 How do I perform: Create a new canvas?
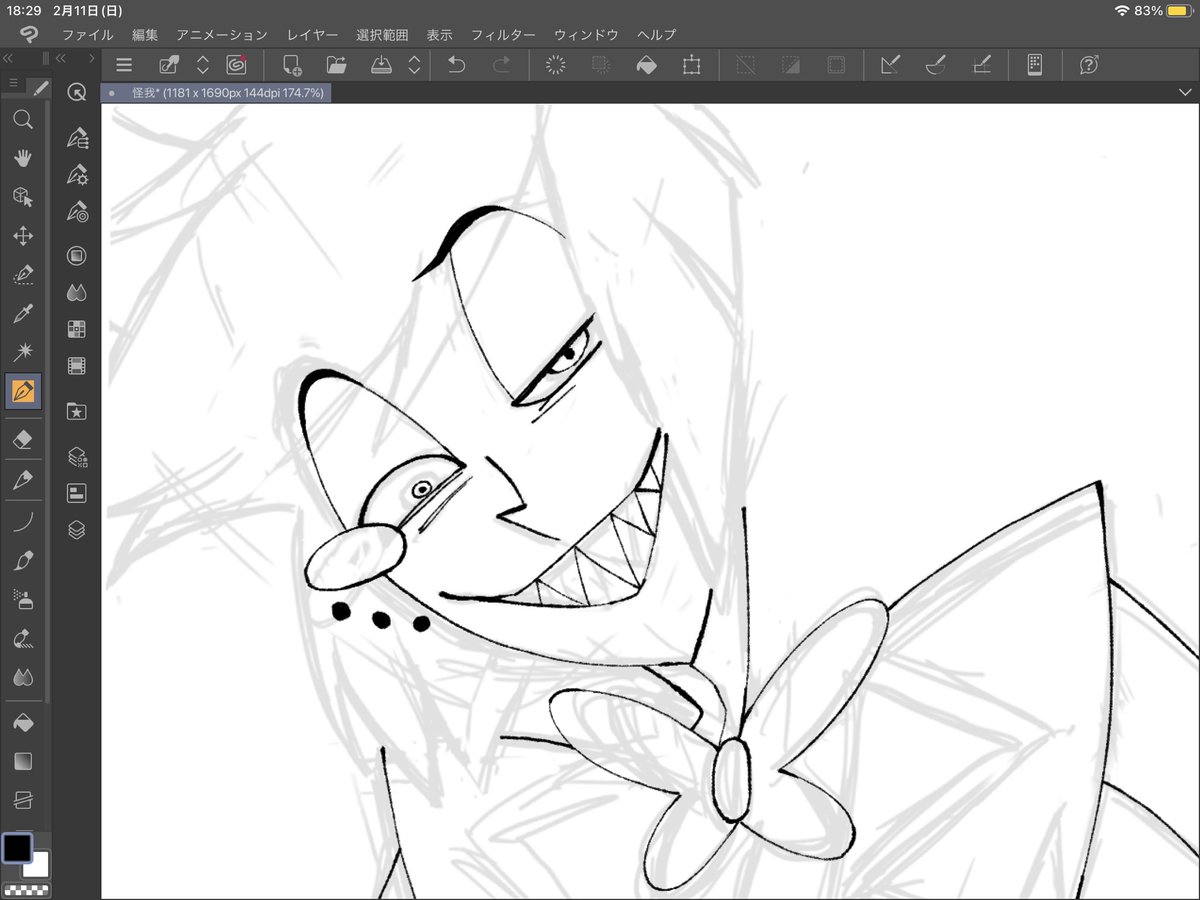[292, 65]
